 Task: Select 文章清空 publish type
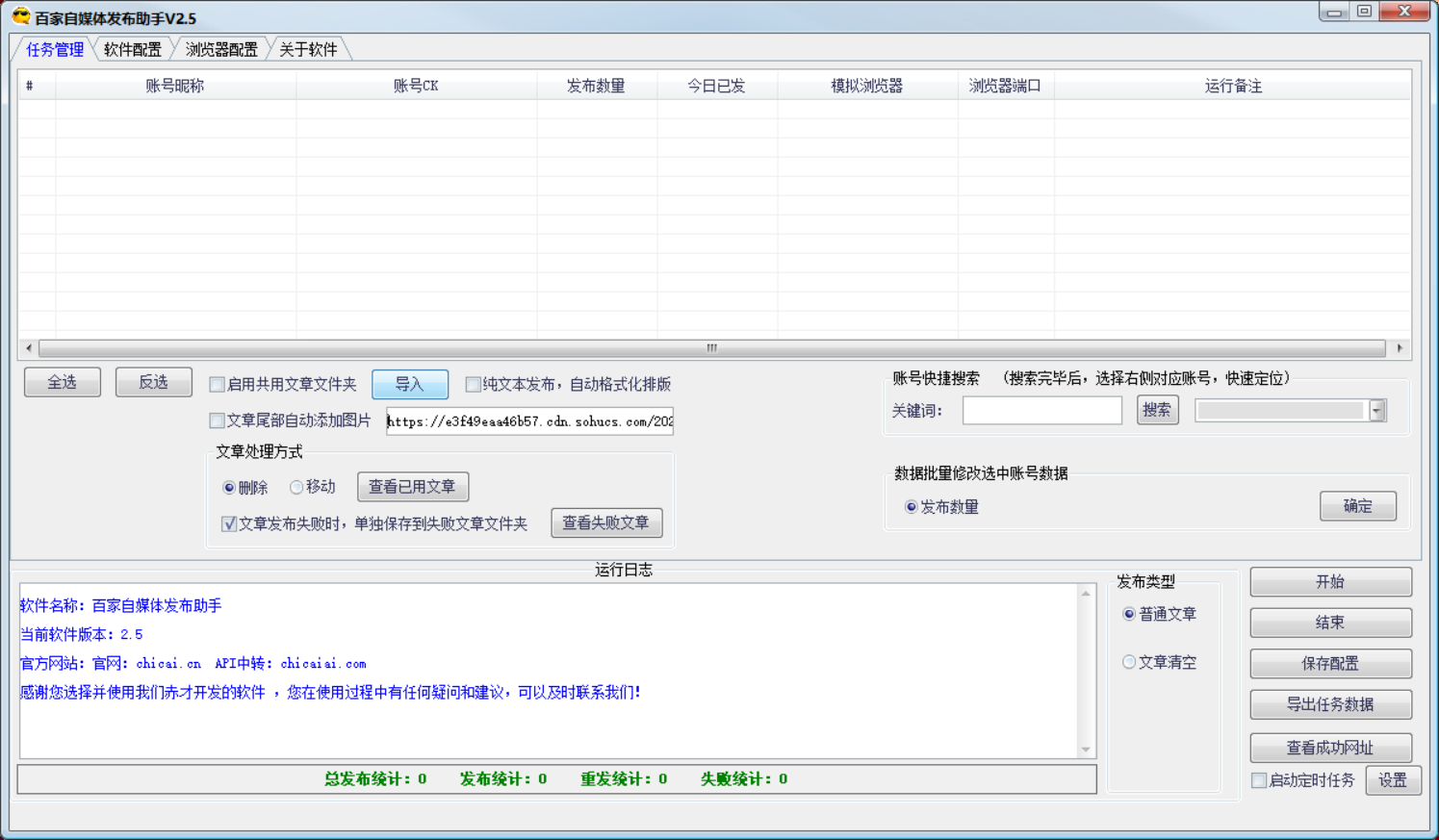coord(1129,662)
